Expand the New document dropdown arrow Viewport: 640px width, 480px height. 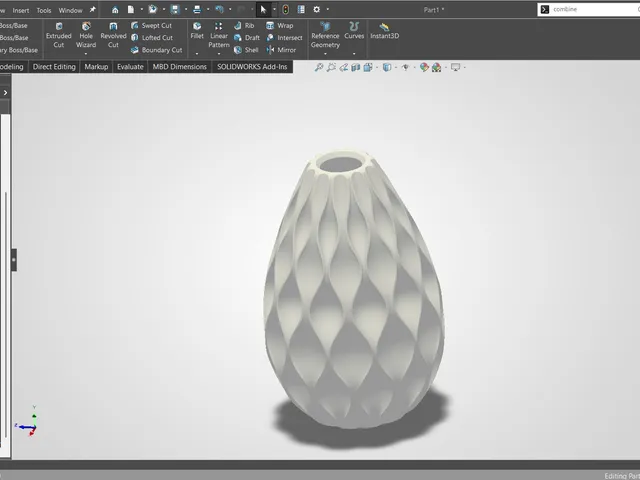(142, 9)
